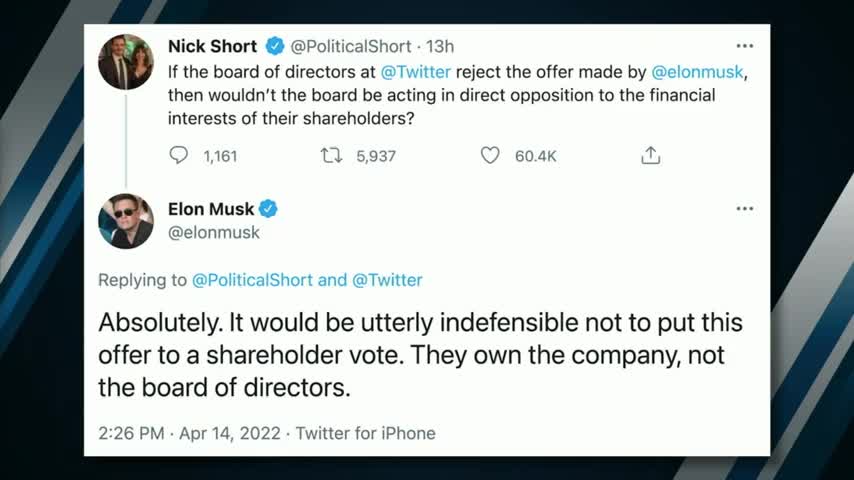Click the Elon Musk display name
The width and height of the screenshot is (854, 480).
pyautogui.click(x=211, y=209)
